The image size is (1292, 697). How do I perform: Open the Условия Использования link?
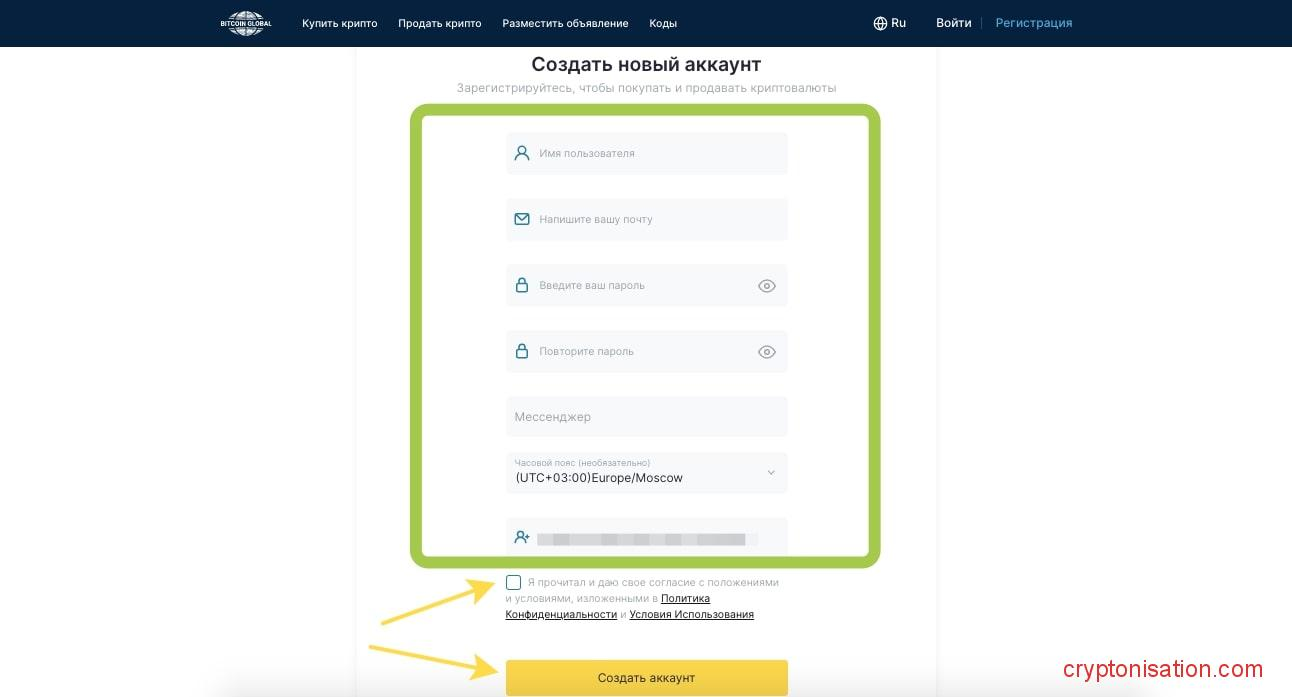click(x=691, y=614)
